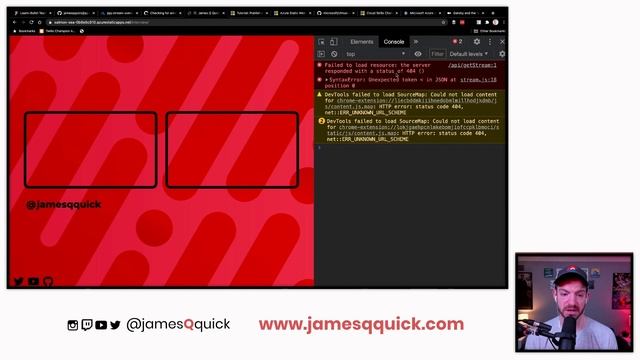Click the Instagram icon in the footer banner
Image resolution: width=640 pixels, height=360 pixels.
(73, 325)
